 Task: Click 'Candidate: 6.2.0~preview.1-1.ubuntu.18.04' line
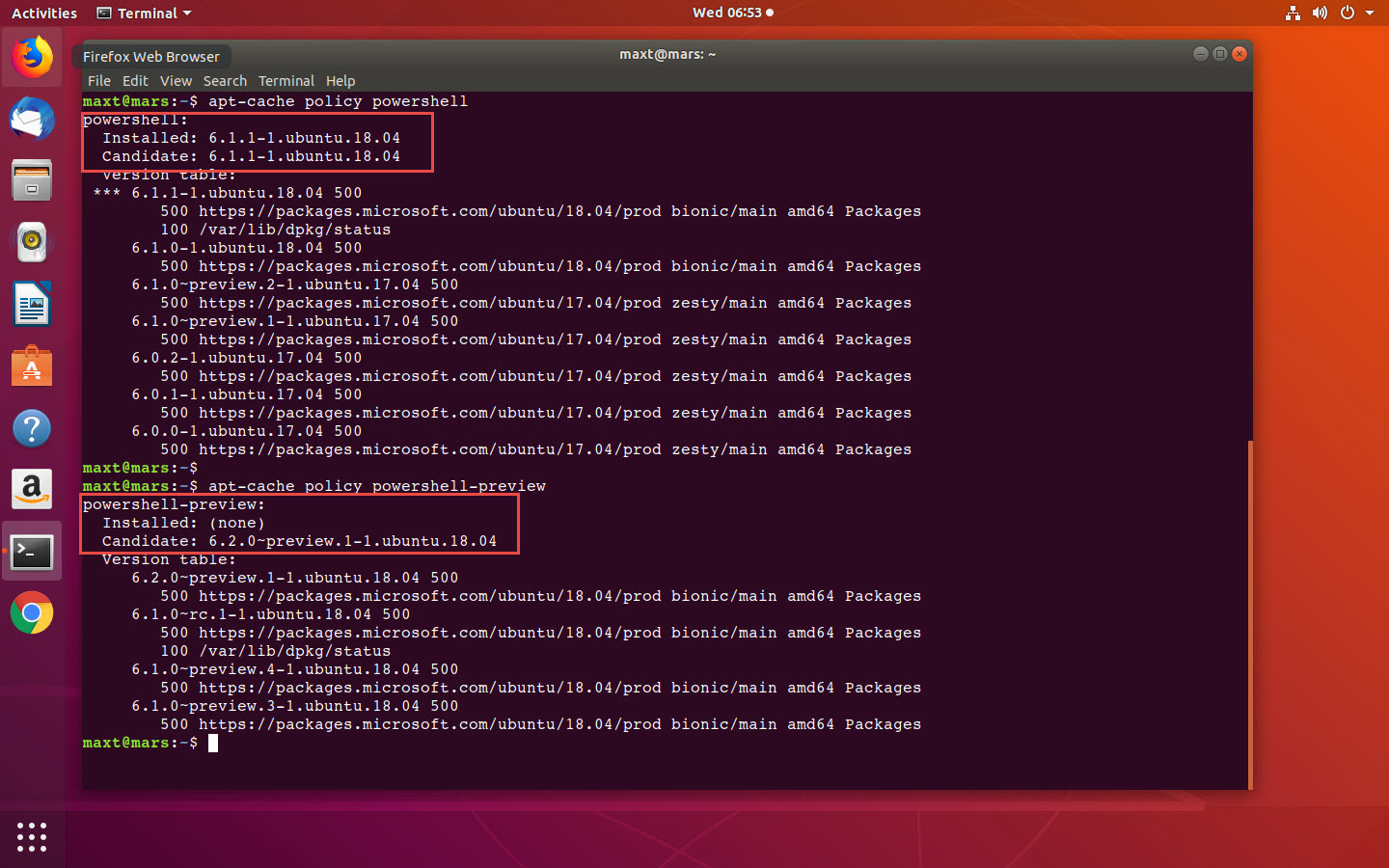(299, 541)
